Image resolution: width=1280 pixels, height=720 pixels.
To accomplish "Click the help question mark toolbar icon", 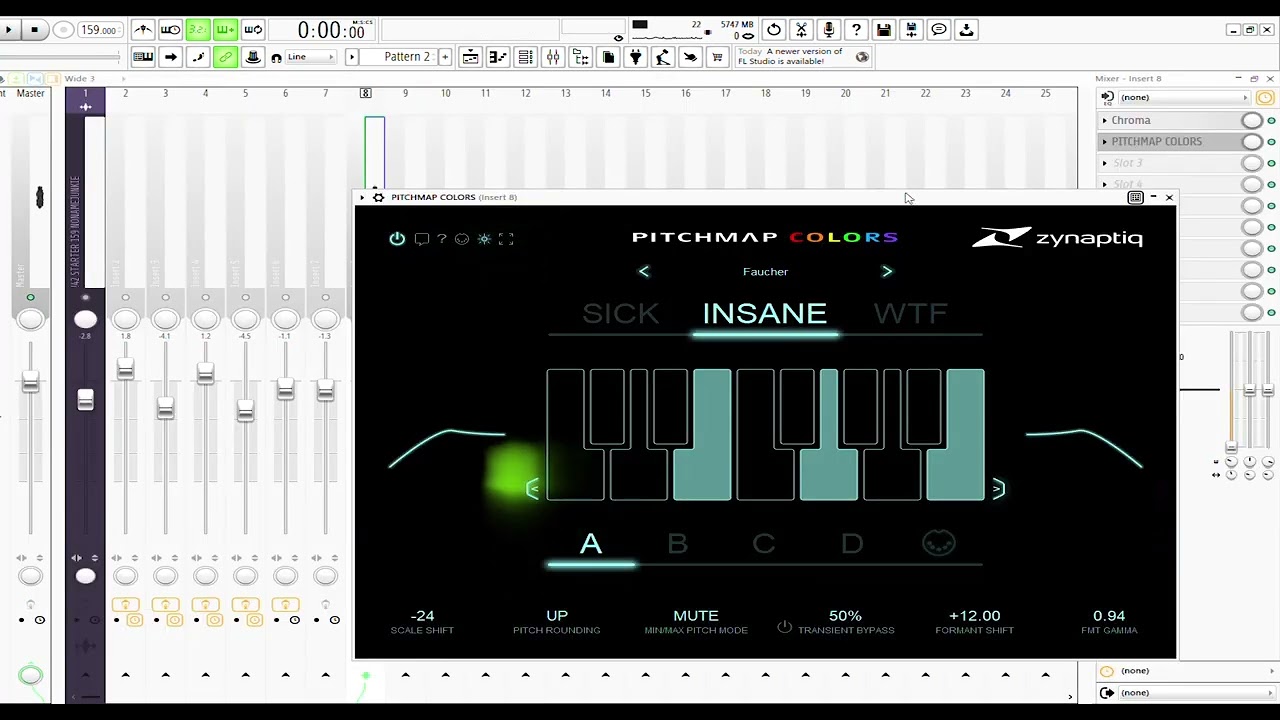I will 856,30.
